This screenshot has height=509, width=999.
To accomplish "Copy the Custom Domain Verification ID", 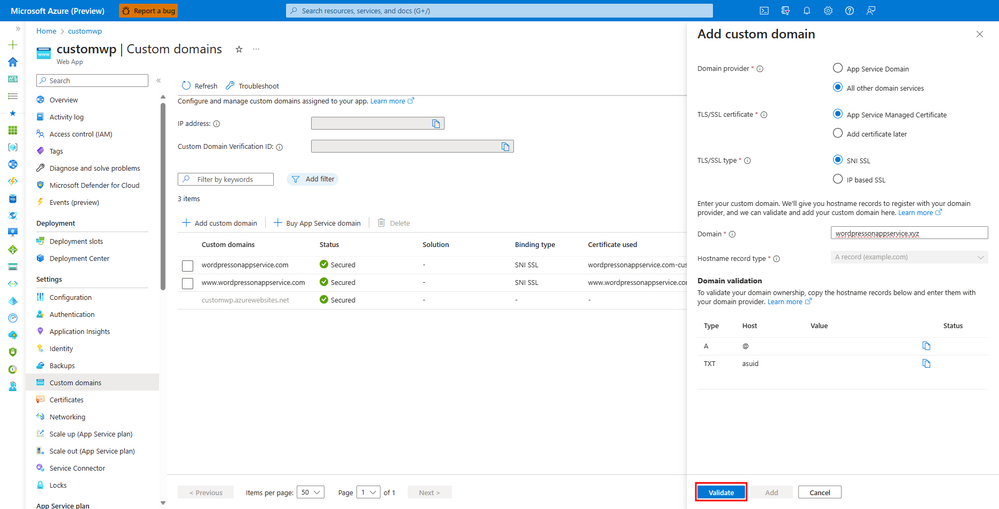I will [505, 147].
